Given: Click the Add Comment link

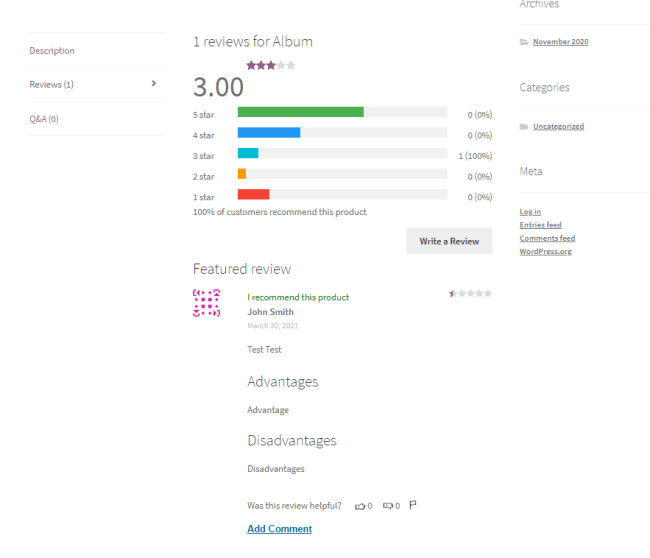Looking at the screenshot, I should [279, 529].
